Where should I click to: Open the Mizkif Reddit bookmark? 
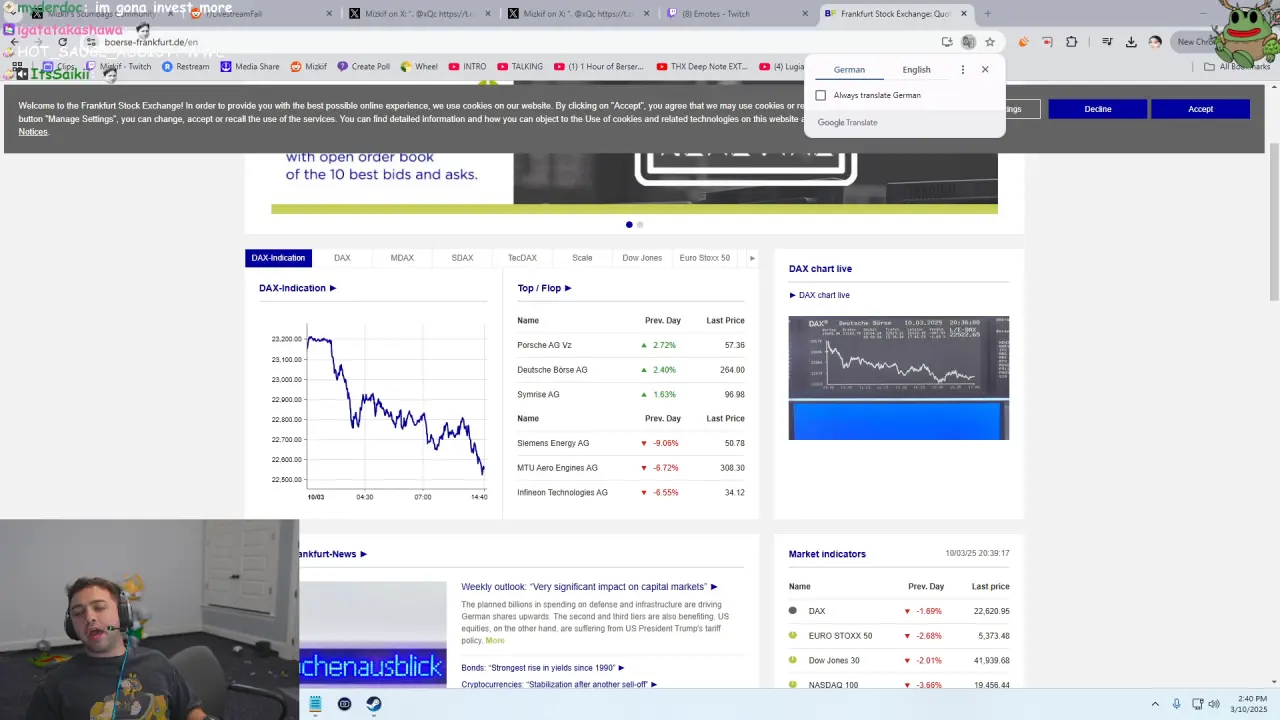[308, 67]
